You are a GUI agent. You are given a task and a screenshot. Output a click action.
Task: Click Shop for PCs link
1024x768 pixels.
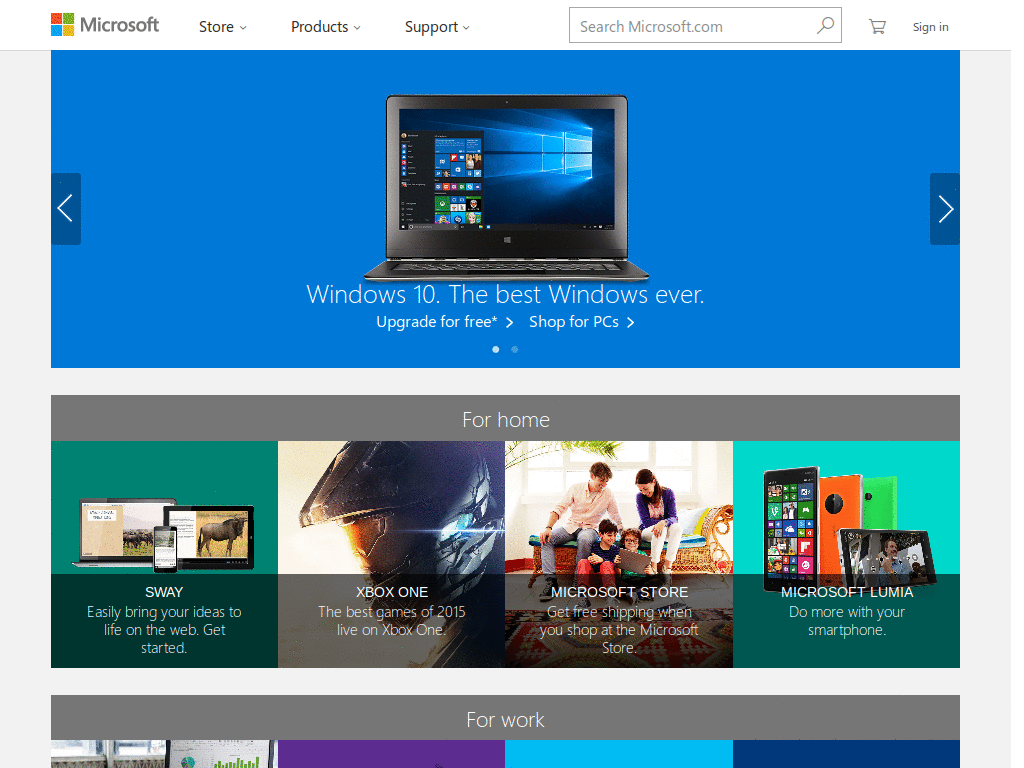582,322
